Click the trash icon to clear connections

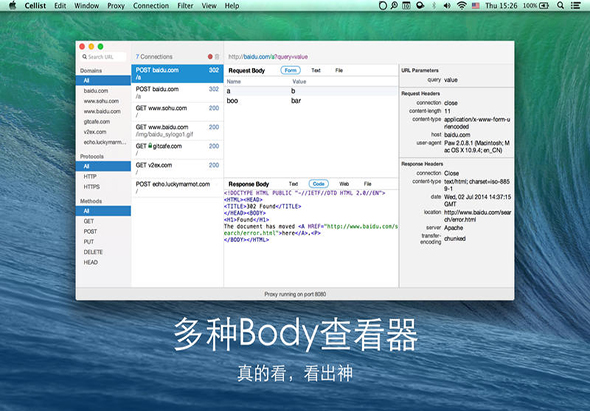(x=217, y=56)
